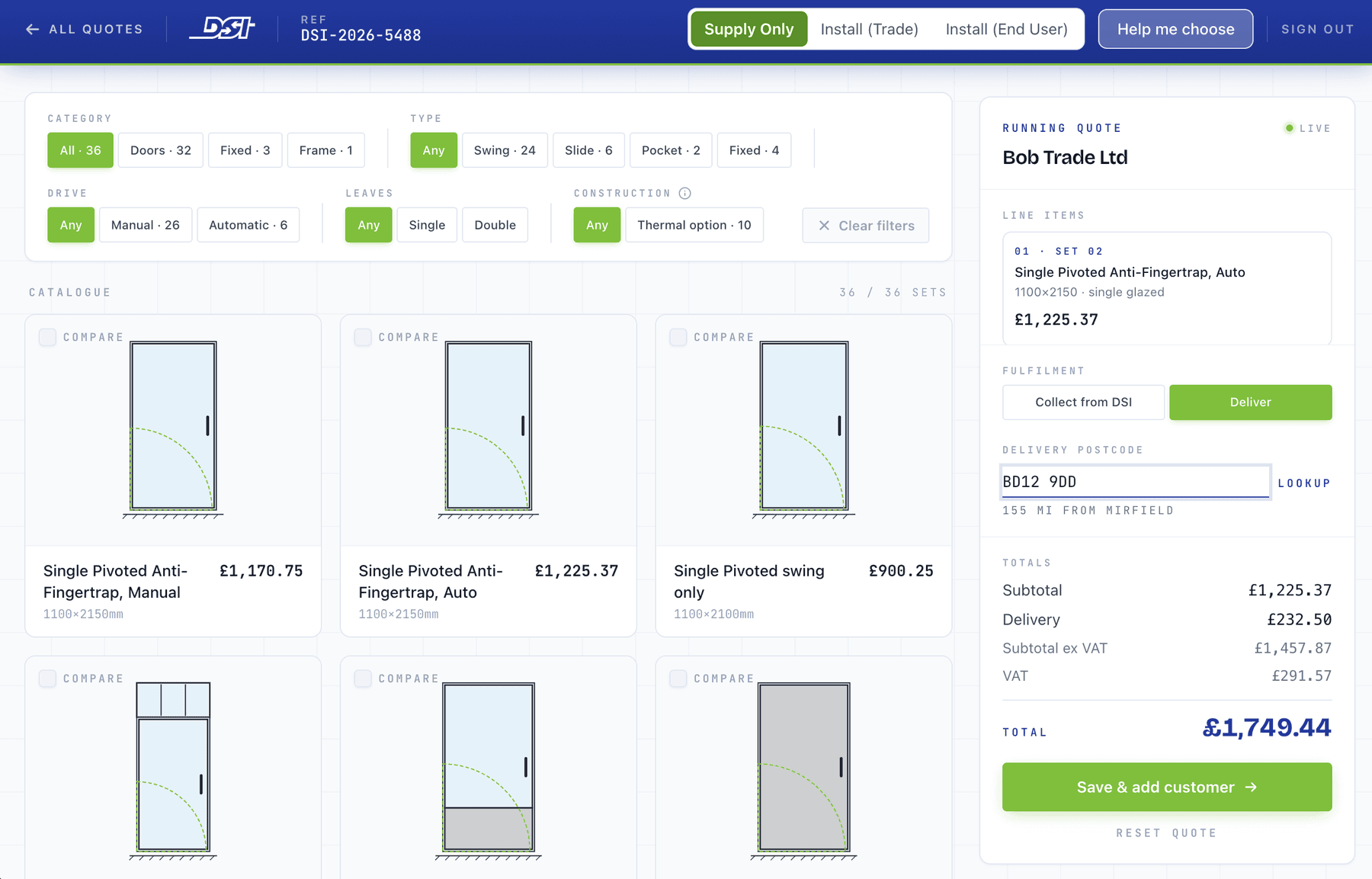Click the DSI logo
Screen dimensions: 1372x879
(222, 29)
